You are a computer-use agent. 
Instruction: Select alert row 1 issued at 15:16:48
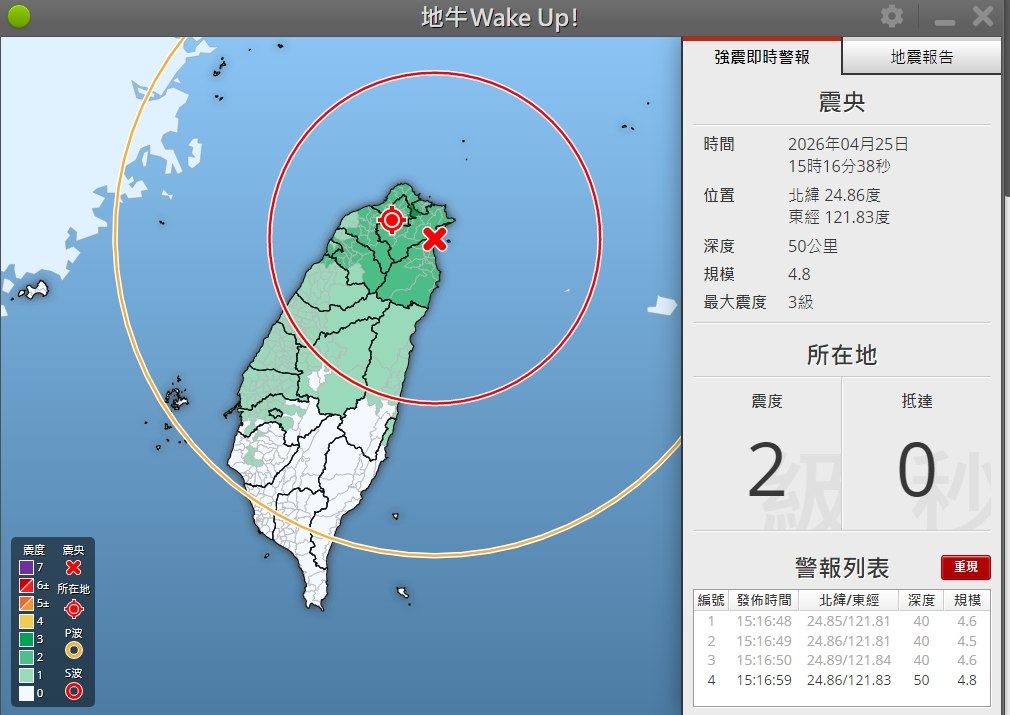[842, 622]
